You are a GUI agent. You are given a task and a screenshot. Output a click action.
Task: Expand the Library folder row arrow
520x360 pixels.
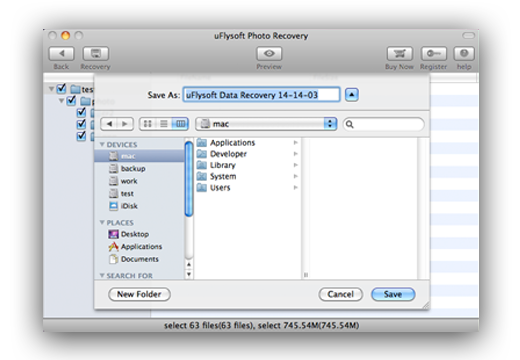[x=295, y=165]
